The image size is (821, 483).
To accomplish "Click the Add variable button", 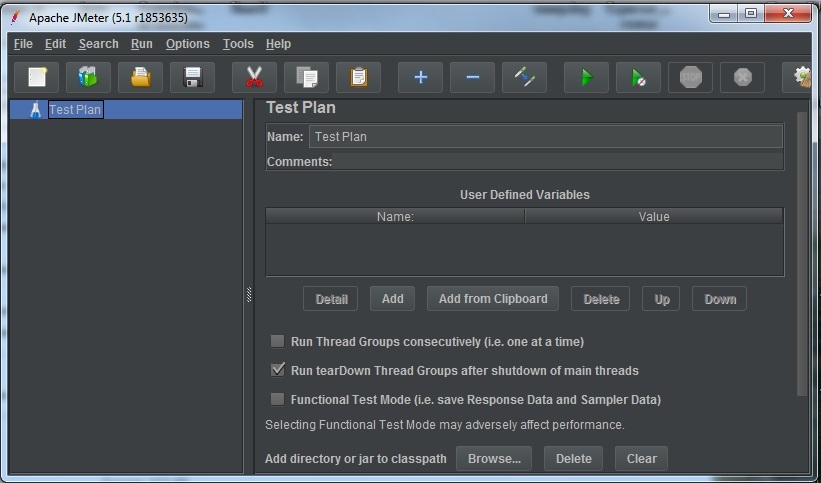I will click(393, 299).
